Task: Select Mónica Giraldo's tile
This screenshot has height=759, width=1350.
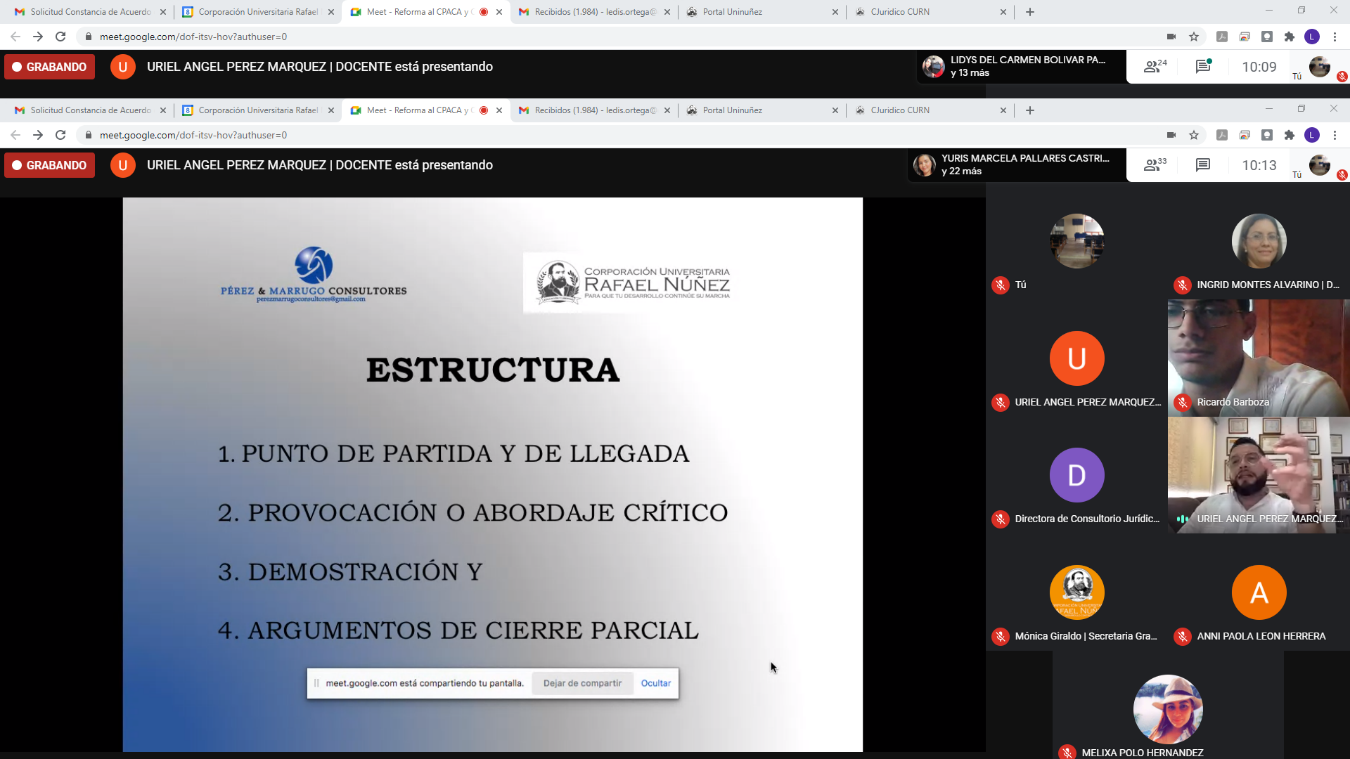Action: pyautogui.click(x=1077, y=591)
